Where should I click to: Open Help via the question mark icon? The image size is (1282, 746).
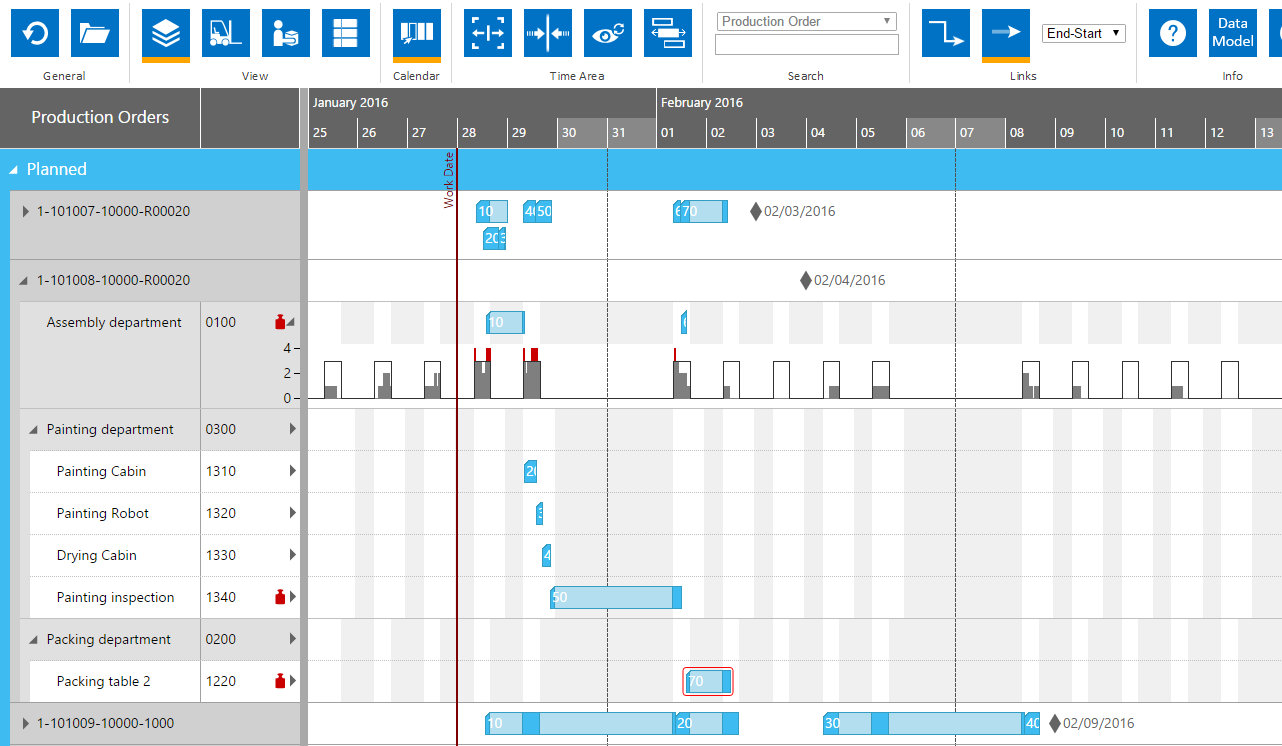coord(1172,33)
